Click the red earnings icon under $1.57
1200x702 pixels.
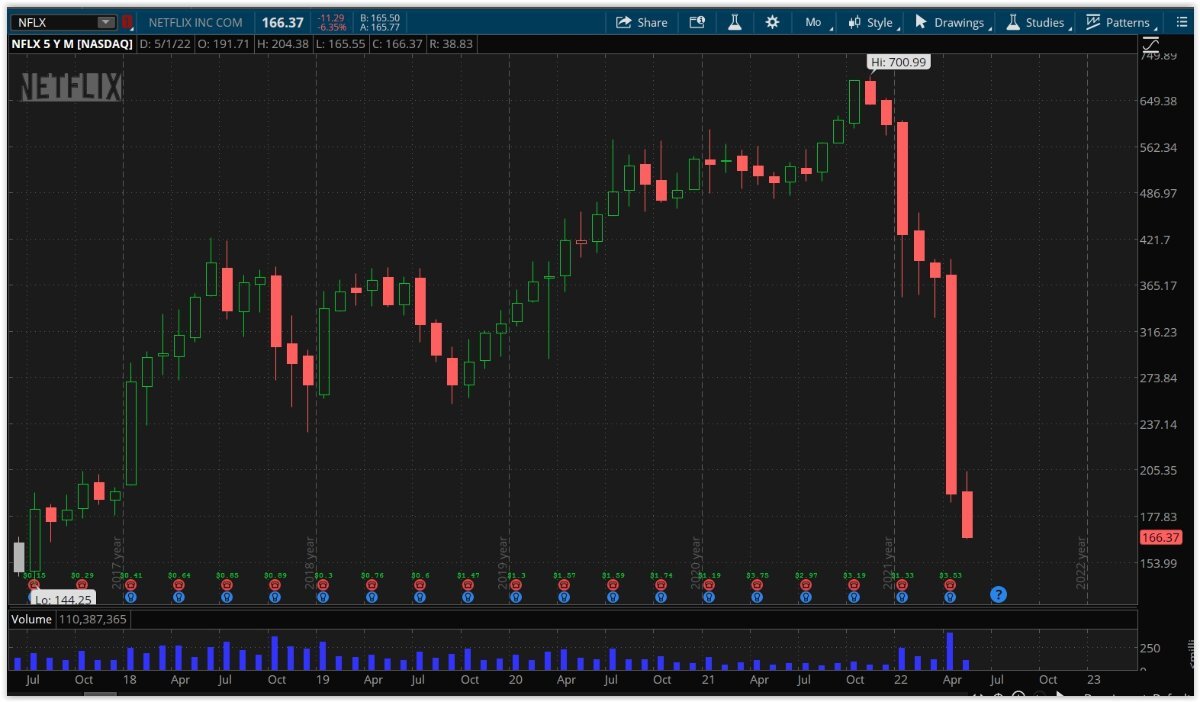[x=565, y=585]
